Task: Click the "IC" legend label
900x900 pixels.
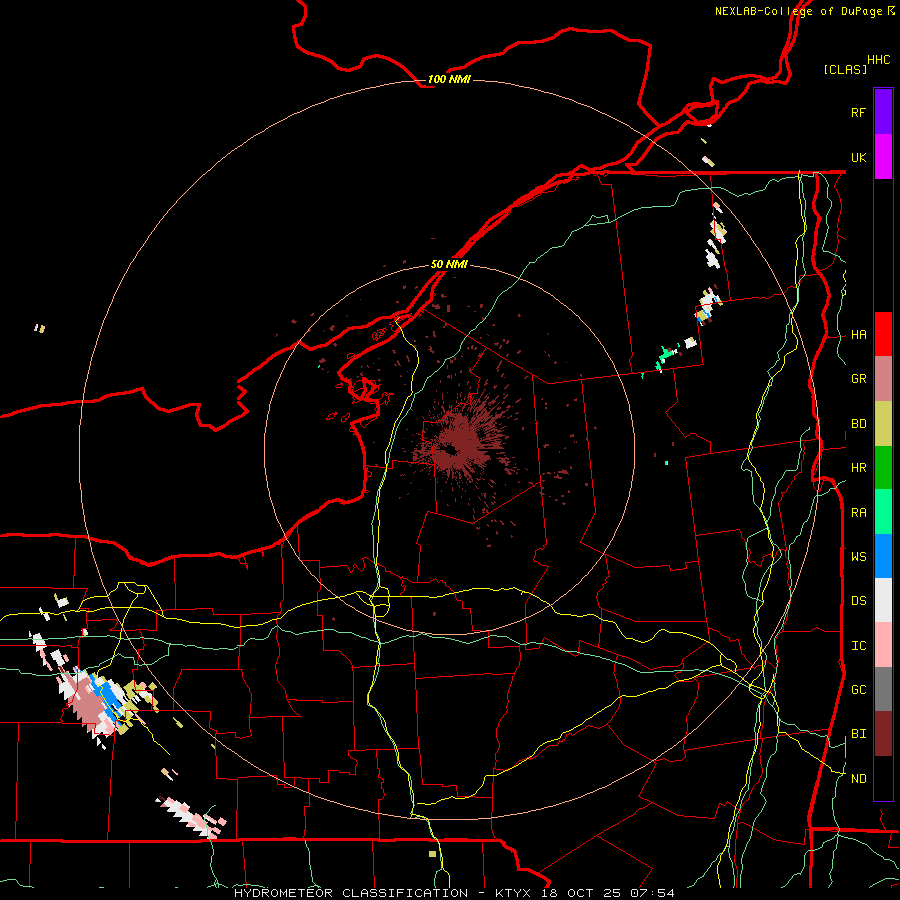Action: click(859, 646)
